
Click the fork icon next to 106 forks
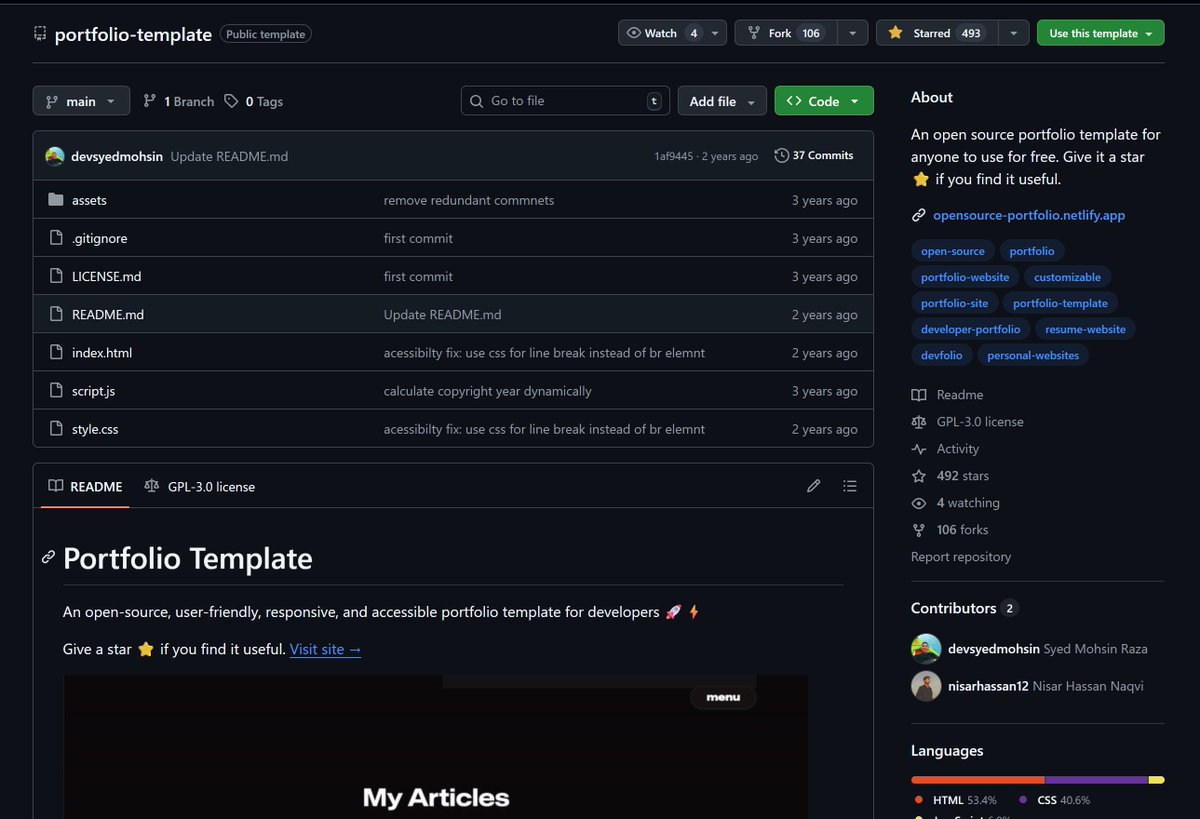tap(919, 530)
